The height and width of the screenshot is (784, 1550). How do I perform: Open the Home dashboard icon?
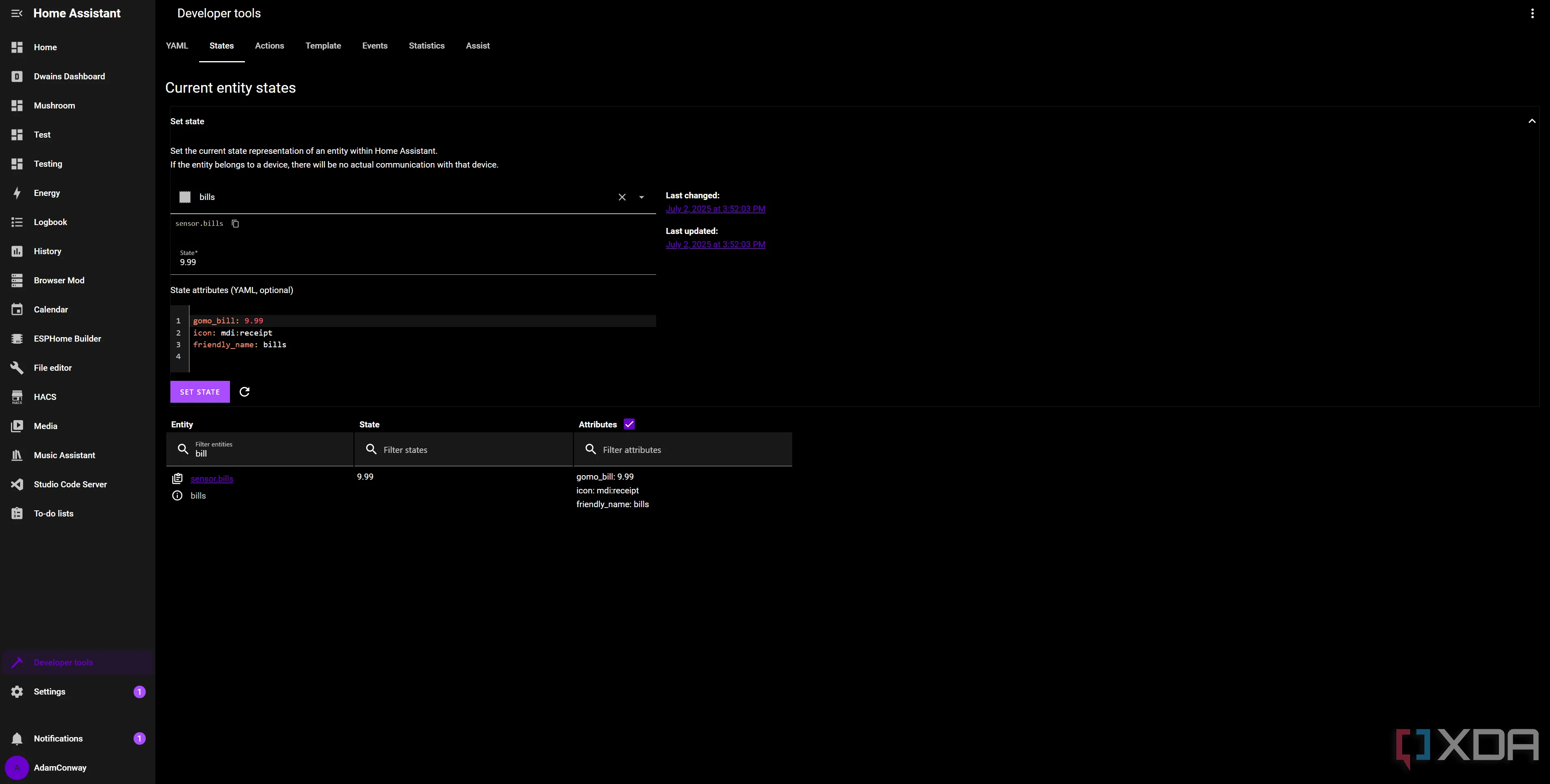click(17, 47)
